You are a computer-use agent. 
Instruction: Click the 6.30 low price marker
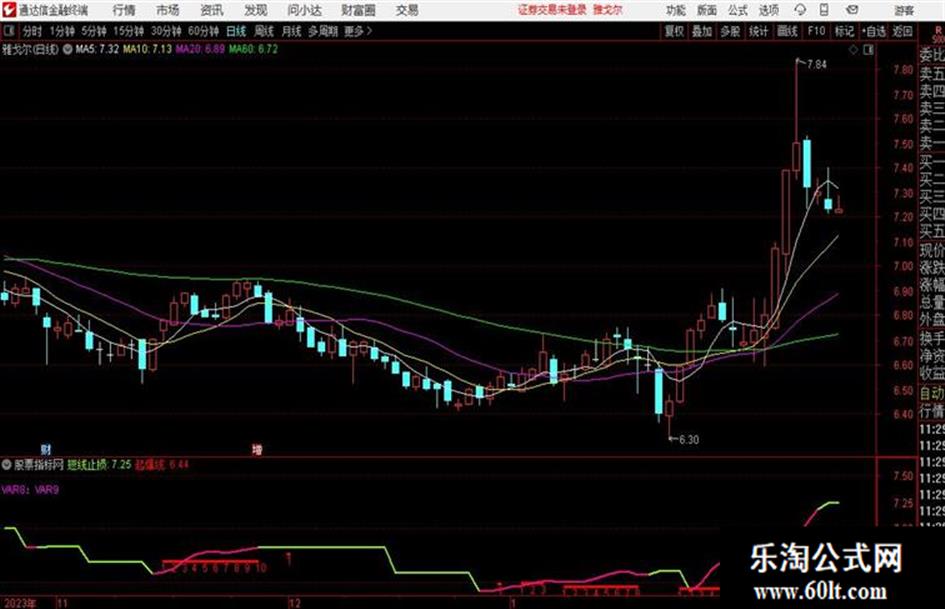pos(689,440)
